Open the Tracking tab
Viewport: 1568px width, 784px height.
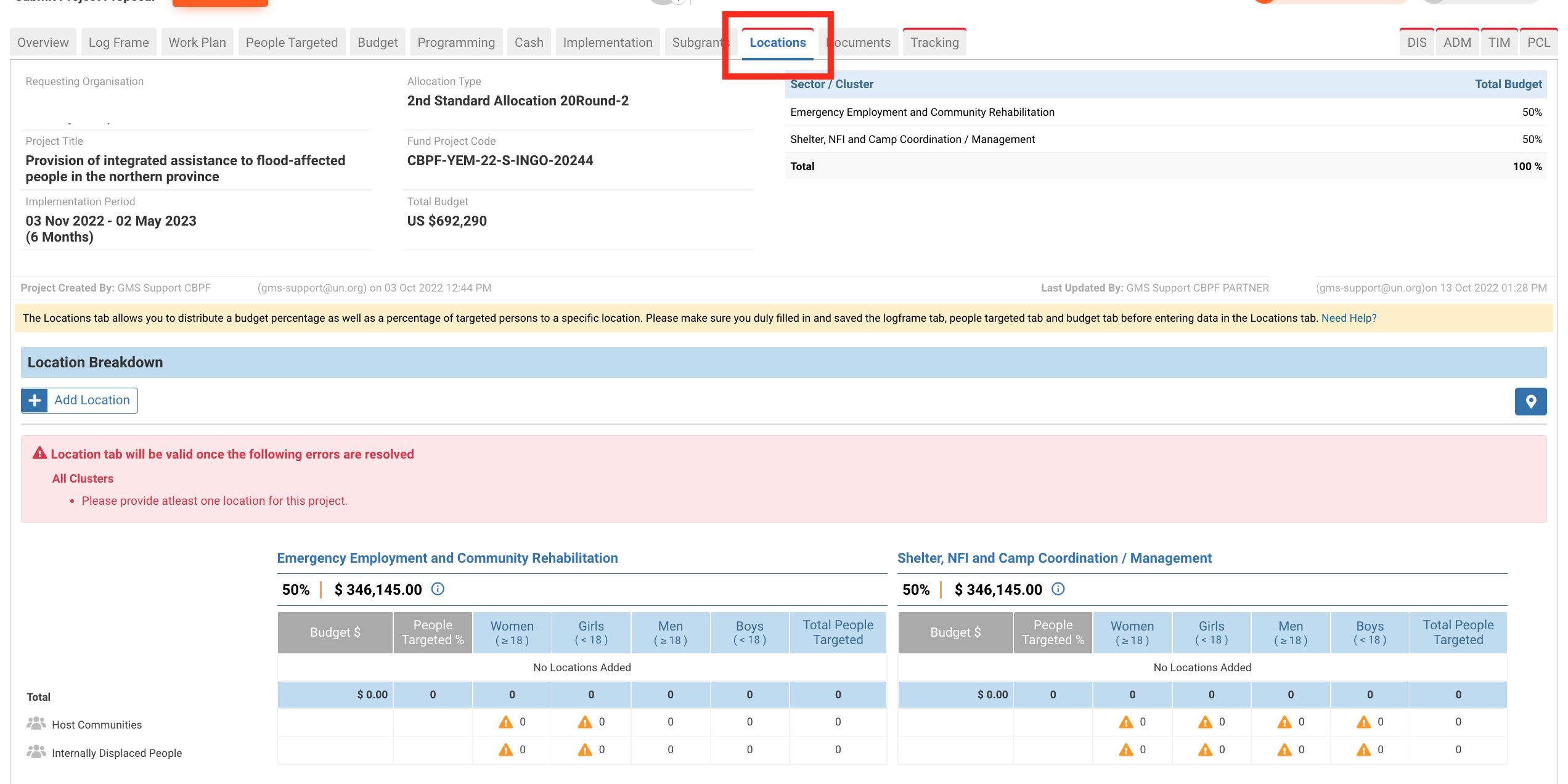[934, 43]
